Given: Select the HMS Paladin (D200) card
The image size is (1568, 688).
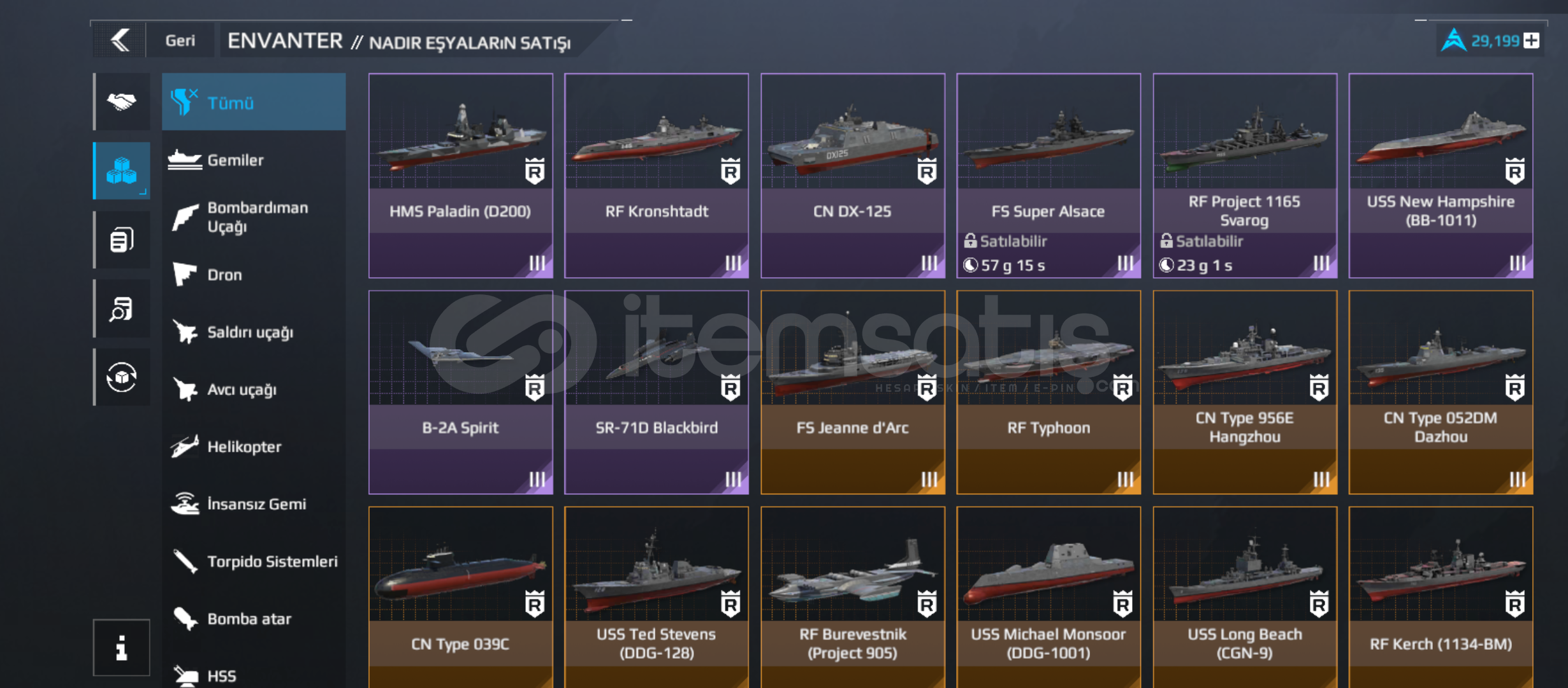Looking at the screenshot, I should click(x=461, y=176).
